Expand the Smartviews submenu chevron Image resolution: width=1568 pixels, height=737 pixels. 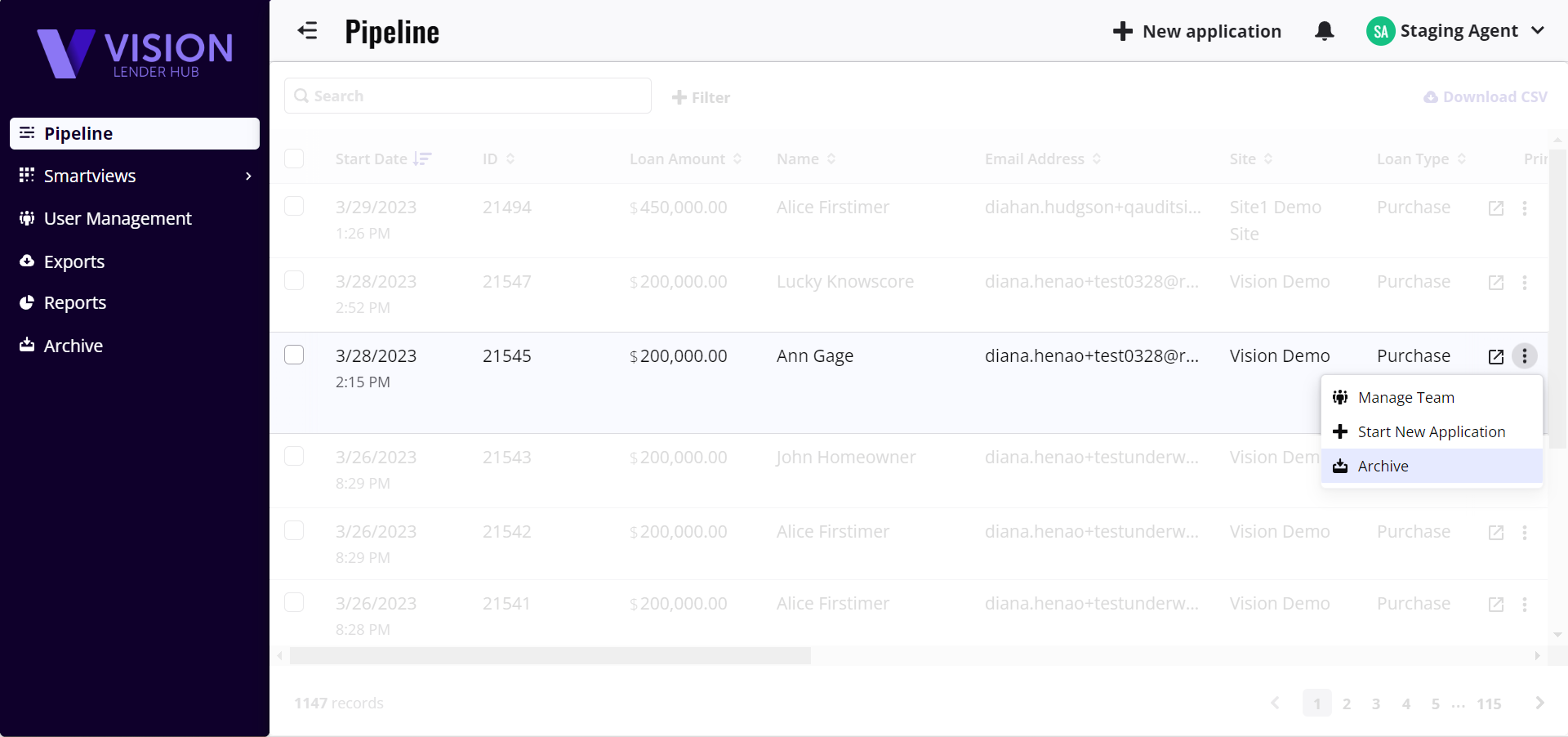tap(248, 176)
